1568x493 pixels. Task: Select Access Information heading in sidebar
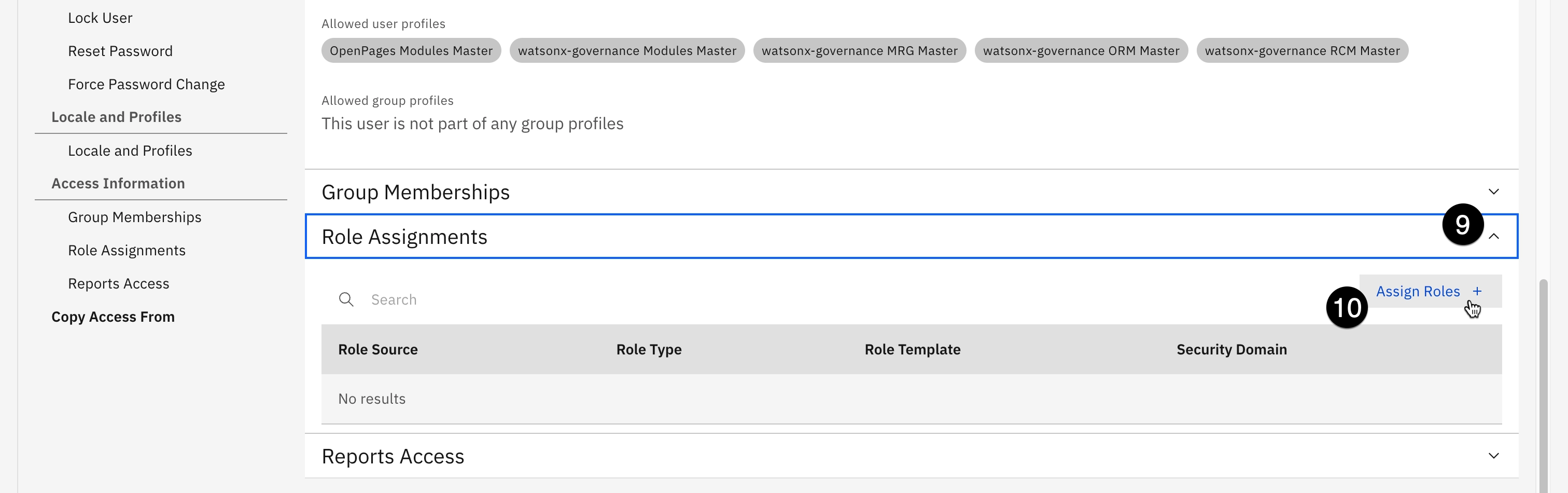click(x=118, y=183)
